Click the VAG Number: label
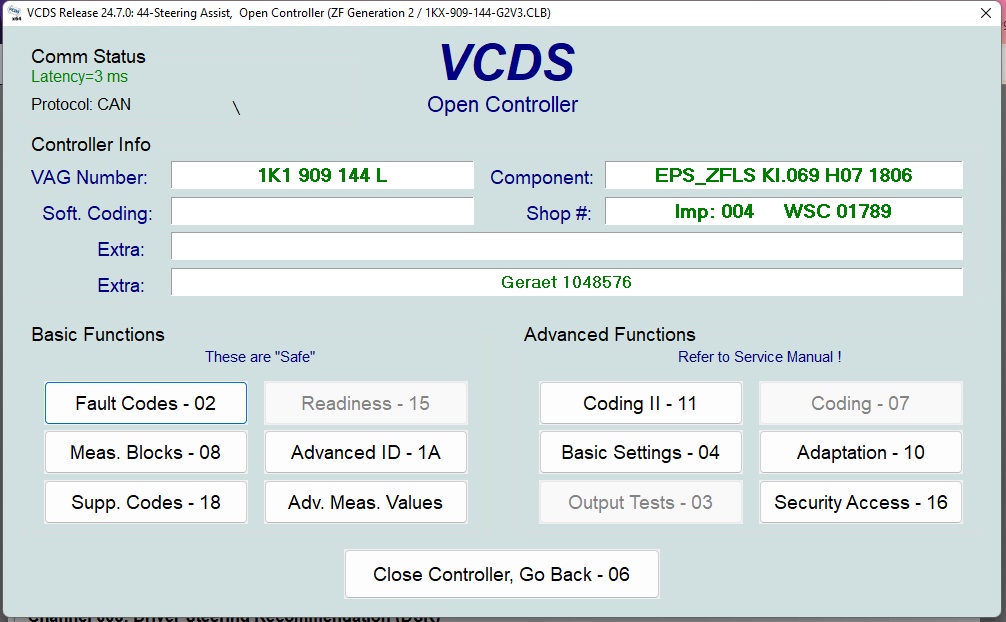Screen dimensions: 1006x622 89,177
